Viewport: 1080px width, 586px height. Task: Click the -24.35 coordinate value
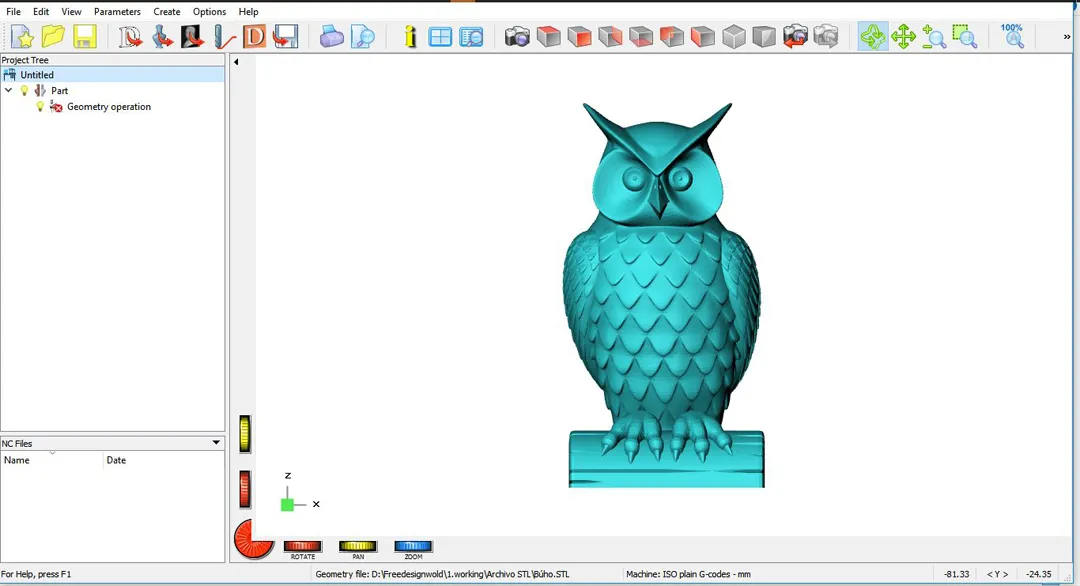tap(1039, 574)
